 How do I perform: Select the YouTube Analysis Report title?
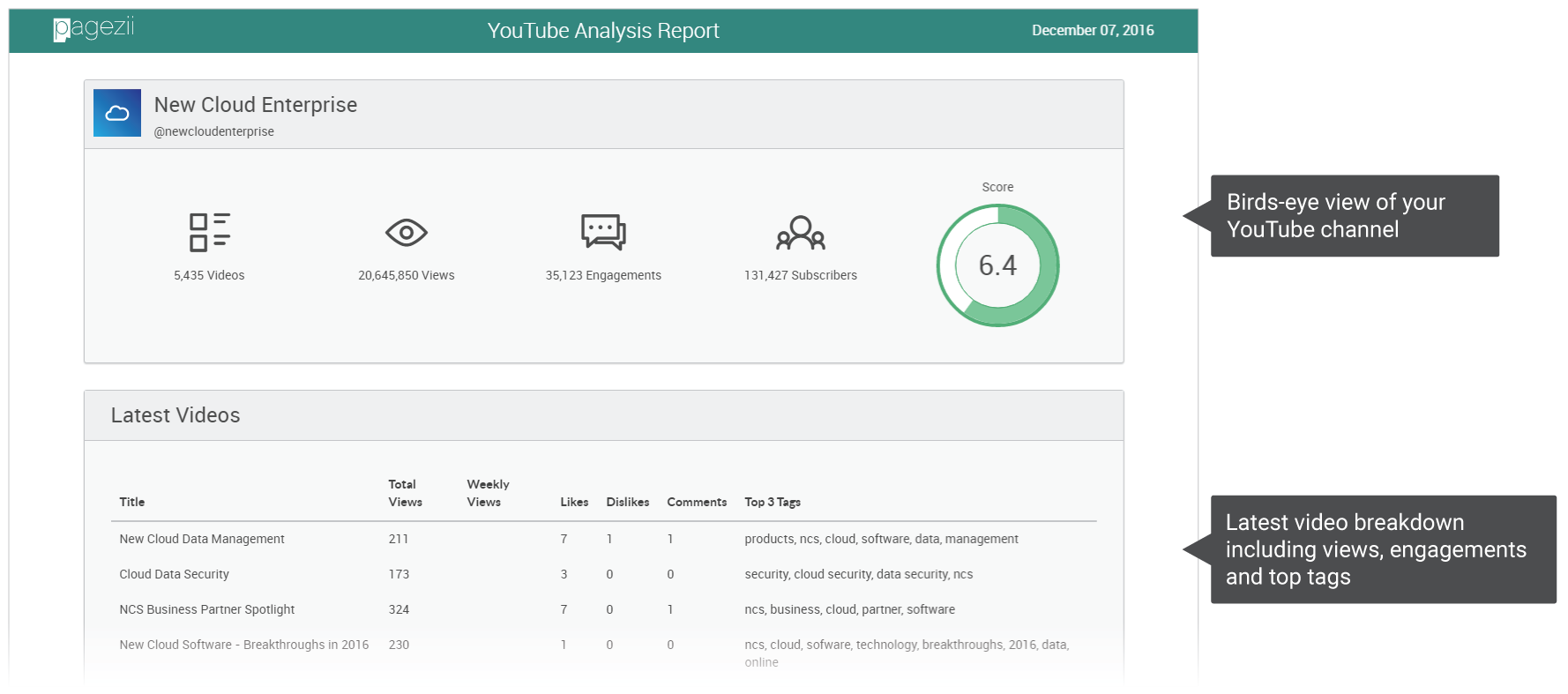tap(603, 31)
